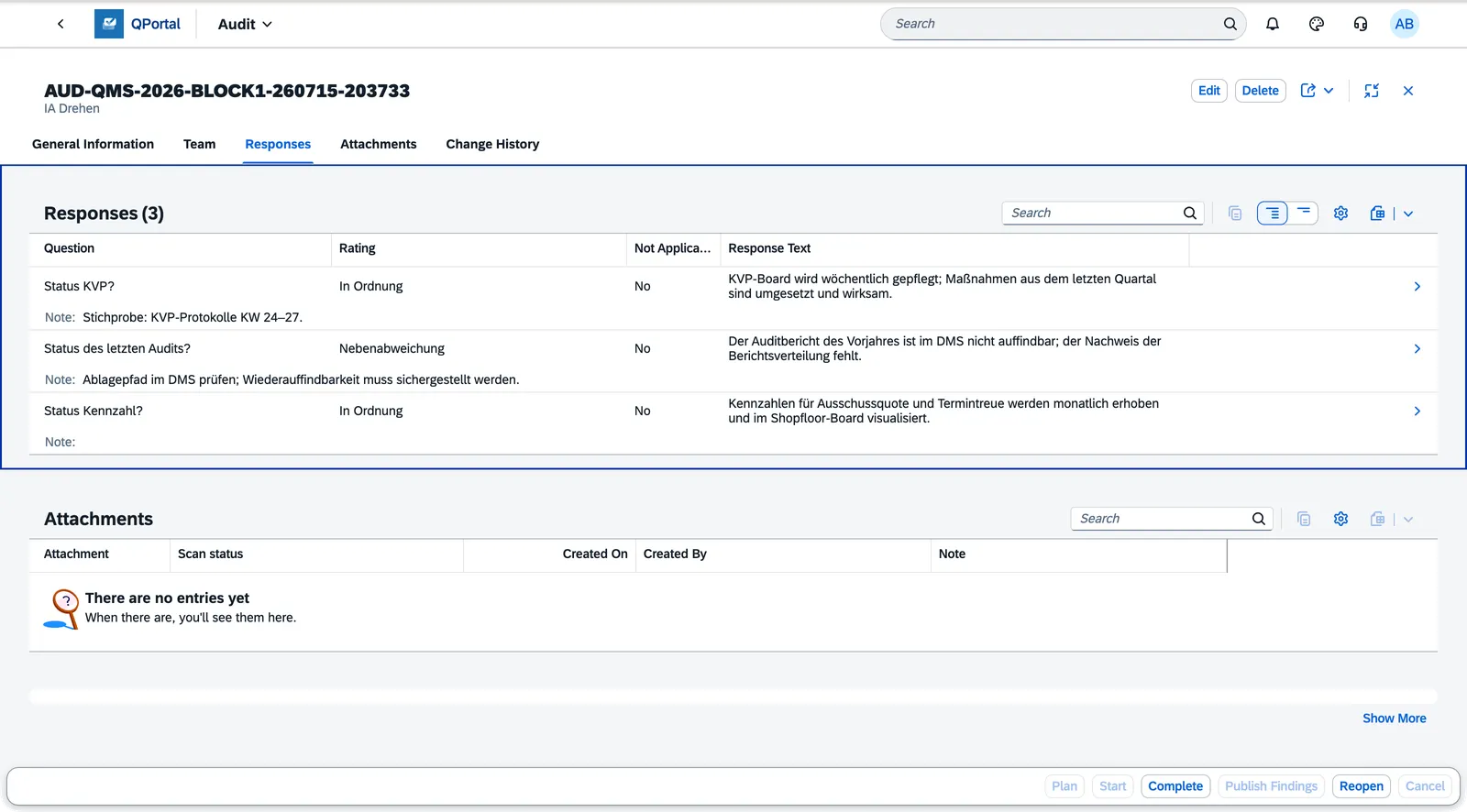Switch to the Attachments tab
This screenshot has height=812, width=1467.
[x=378, y=144]
